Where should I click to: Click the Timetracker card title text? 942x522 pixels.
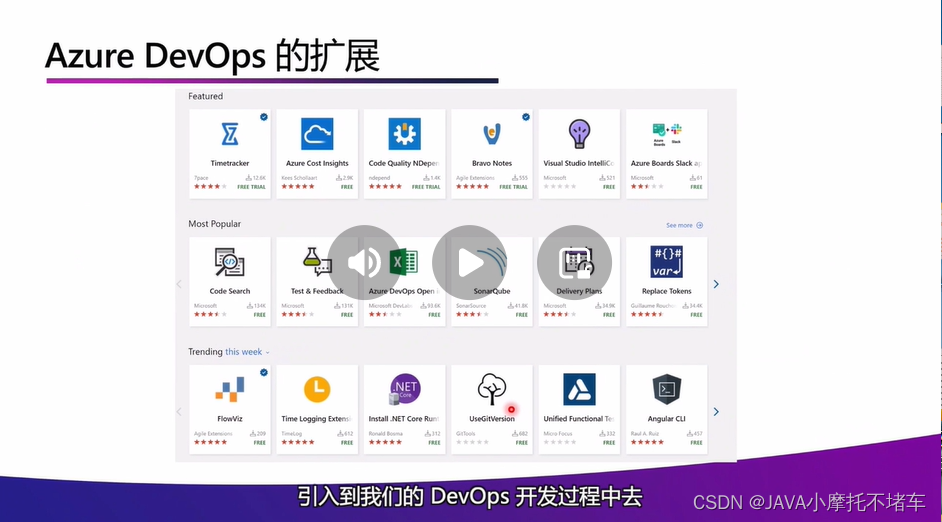[229, 163]
